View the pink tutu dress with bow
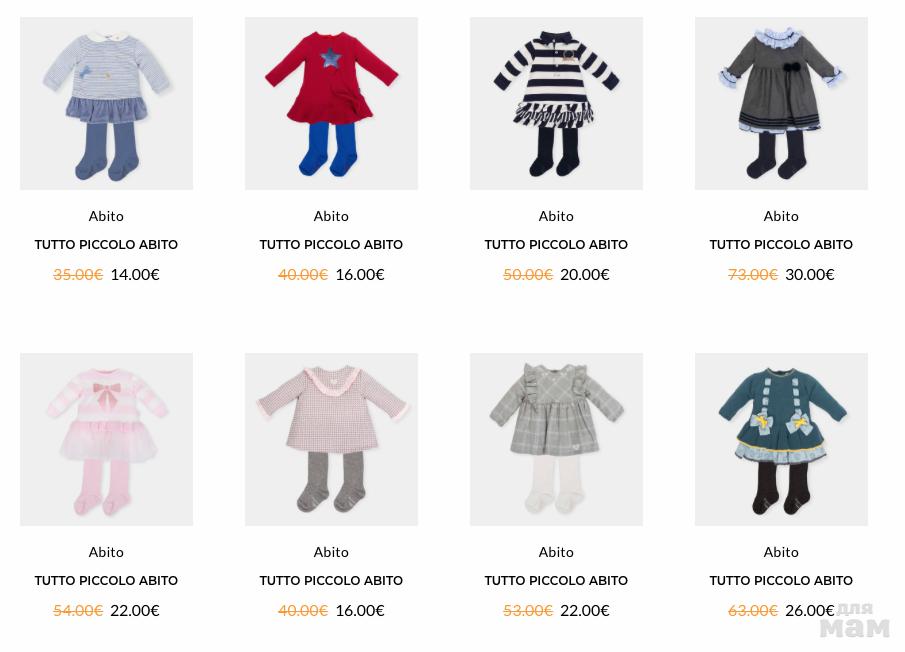Screen dimensions: 905x652 [x=106, y=440]
